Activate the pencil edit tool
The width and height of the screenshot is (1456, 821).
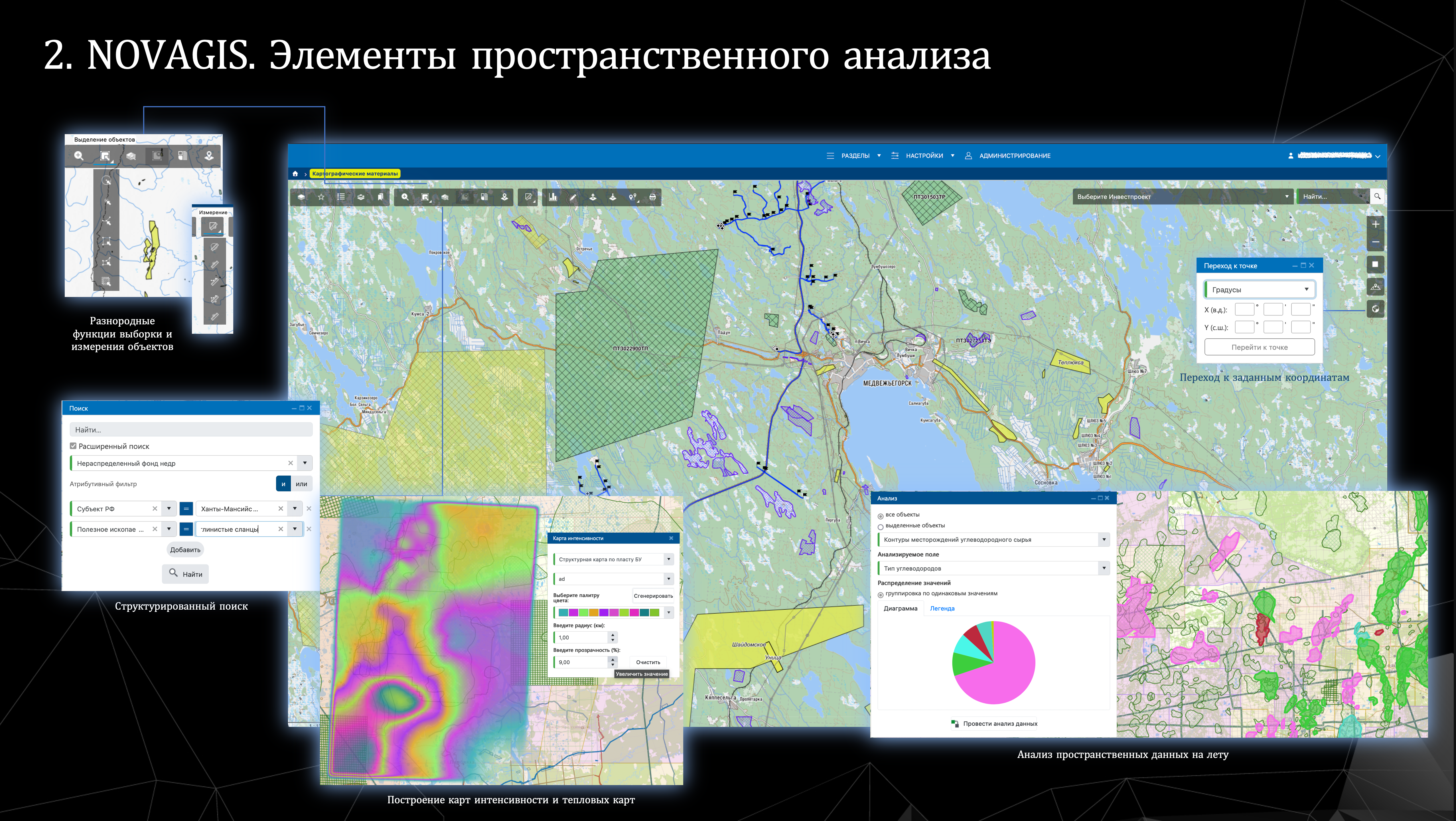pos(573,197)
